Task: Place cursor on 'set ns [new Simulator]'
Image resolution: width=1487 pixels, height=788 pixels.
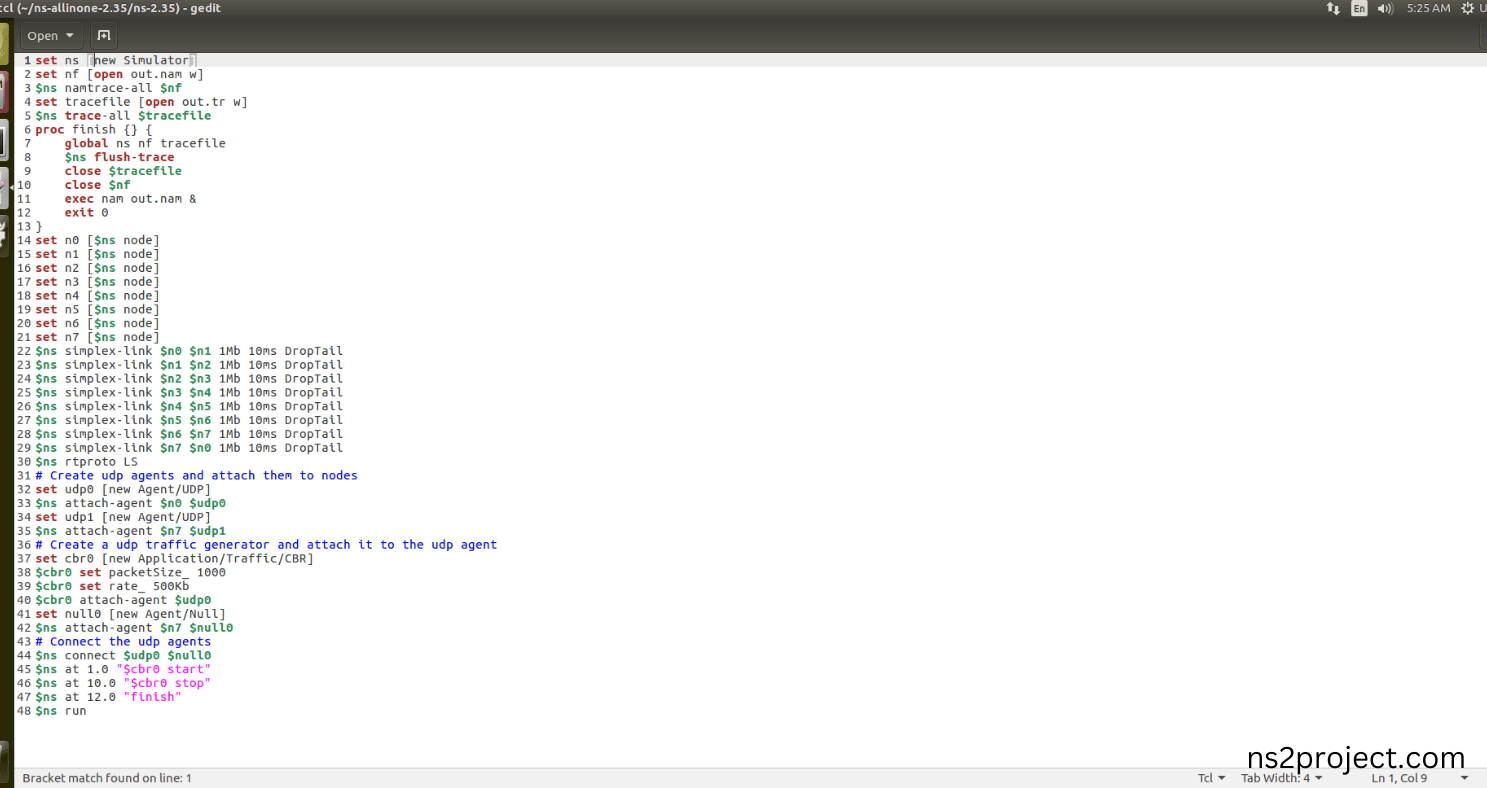Action: pos(116,60)
